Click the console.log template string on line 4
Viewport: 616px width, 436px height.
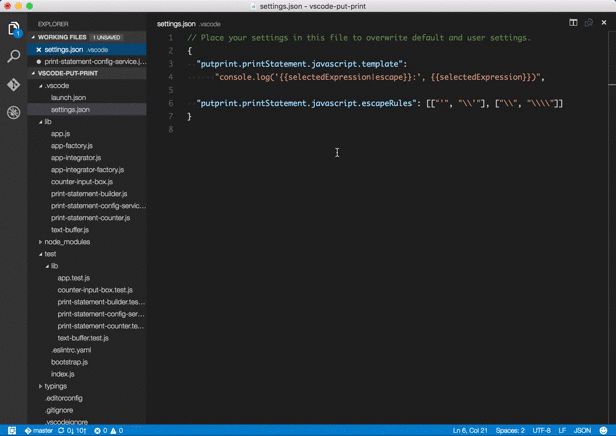pyautogui.click(x=378, y=77)
